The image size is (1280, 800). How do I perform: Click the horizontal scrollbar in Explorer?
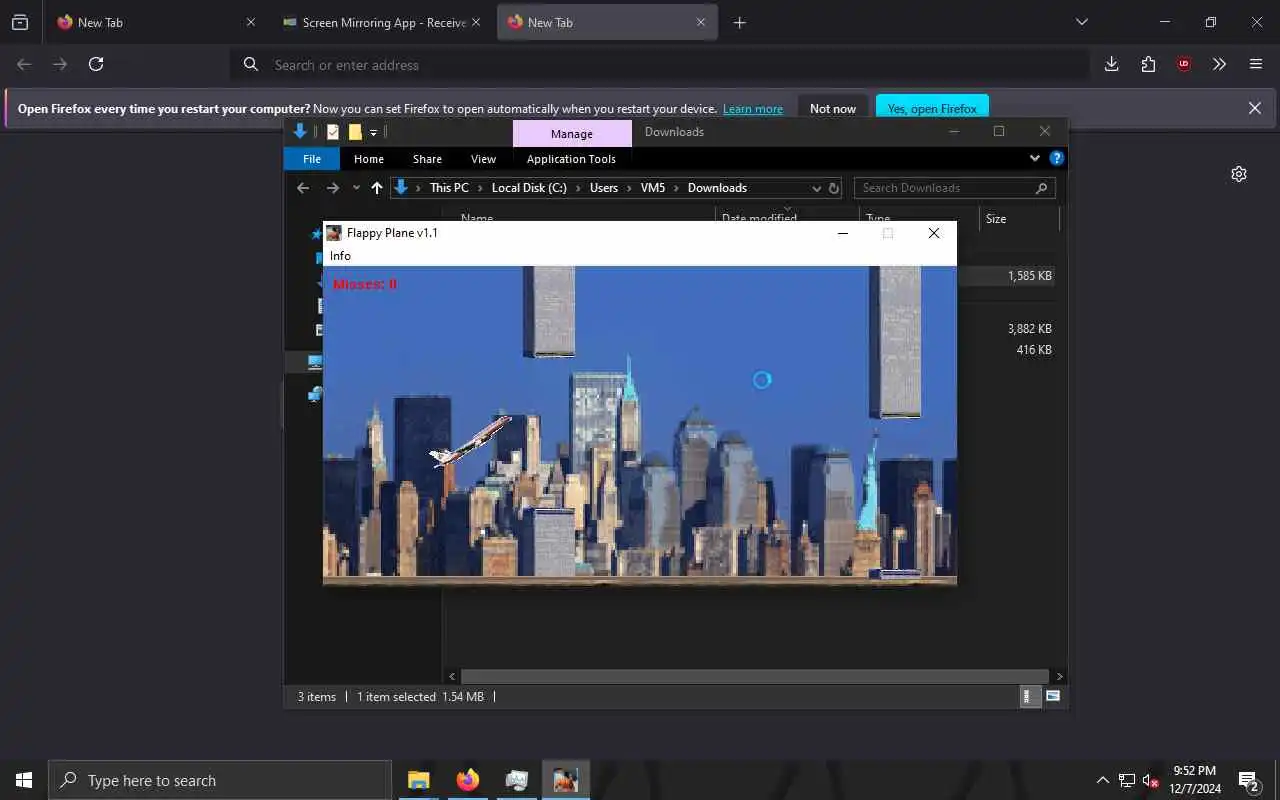tap(755, 677)
